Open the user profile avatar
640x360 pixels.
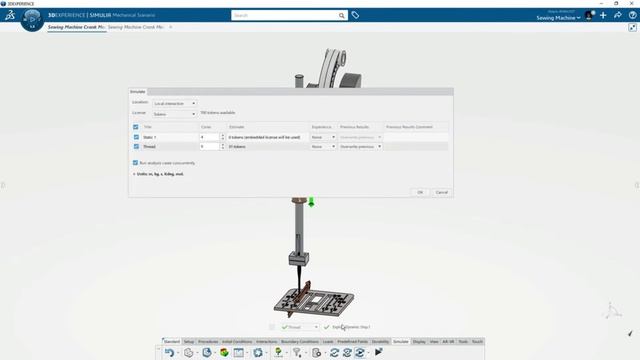click(x=589, y=16)
